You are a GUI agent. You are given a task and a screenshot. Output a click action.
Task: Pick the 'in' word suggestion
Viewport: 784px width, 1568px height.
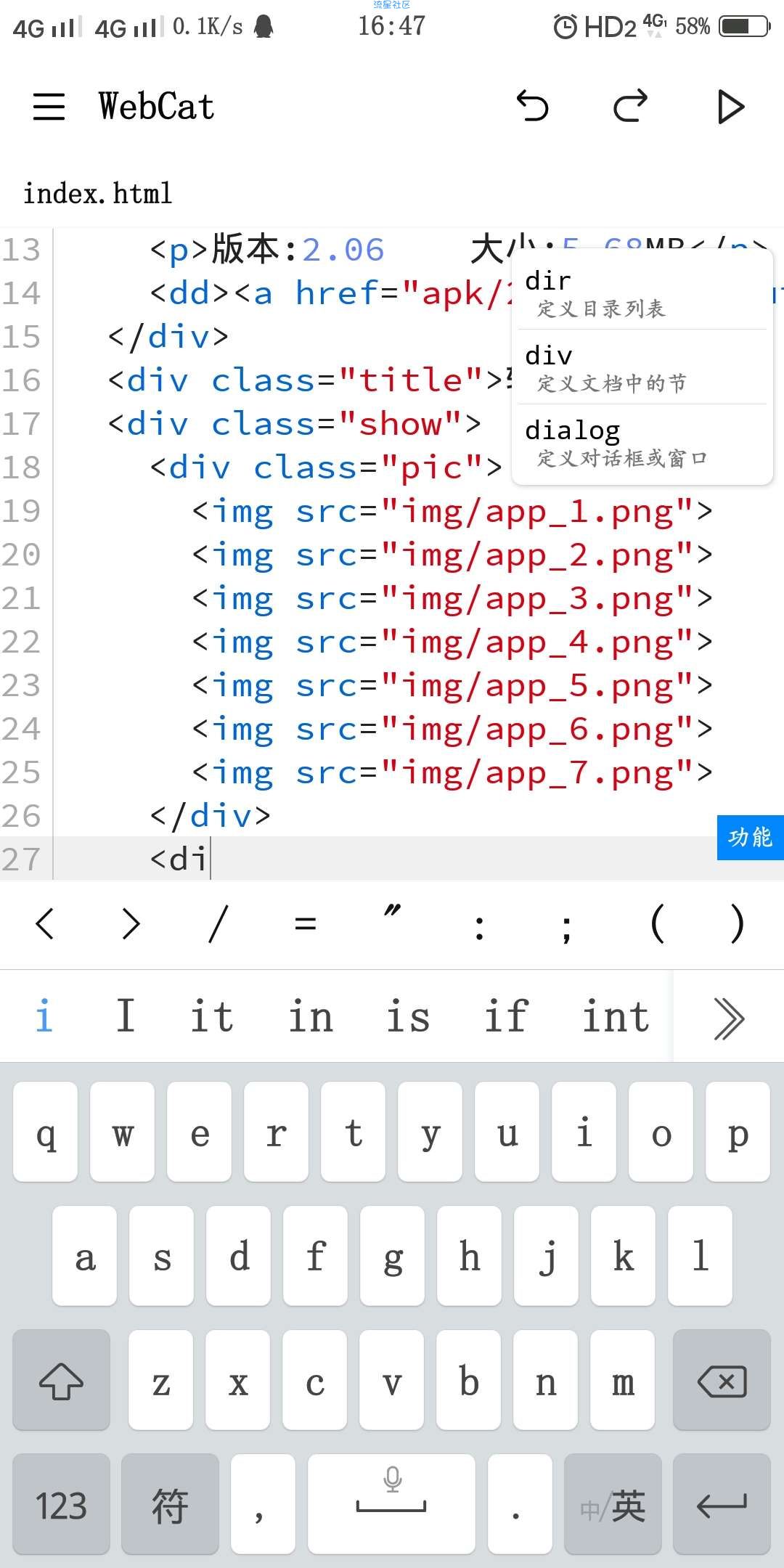(311, 1016)
